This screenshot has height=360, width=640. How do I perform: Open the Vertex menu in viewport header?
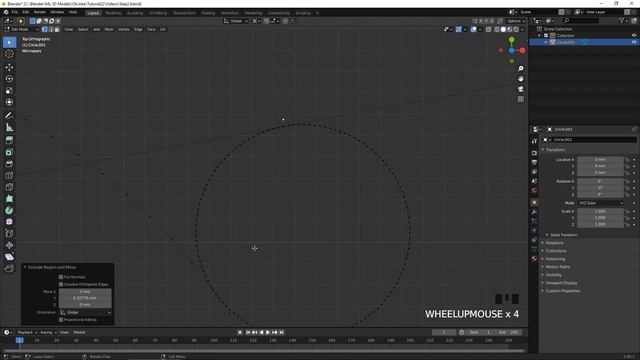pos(124,29)
